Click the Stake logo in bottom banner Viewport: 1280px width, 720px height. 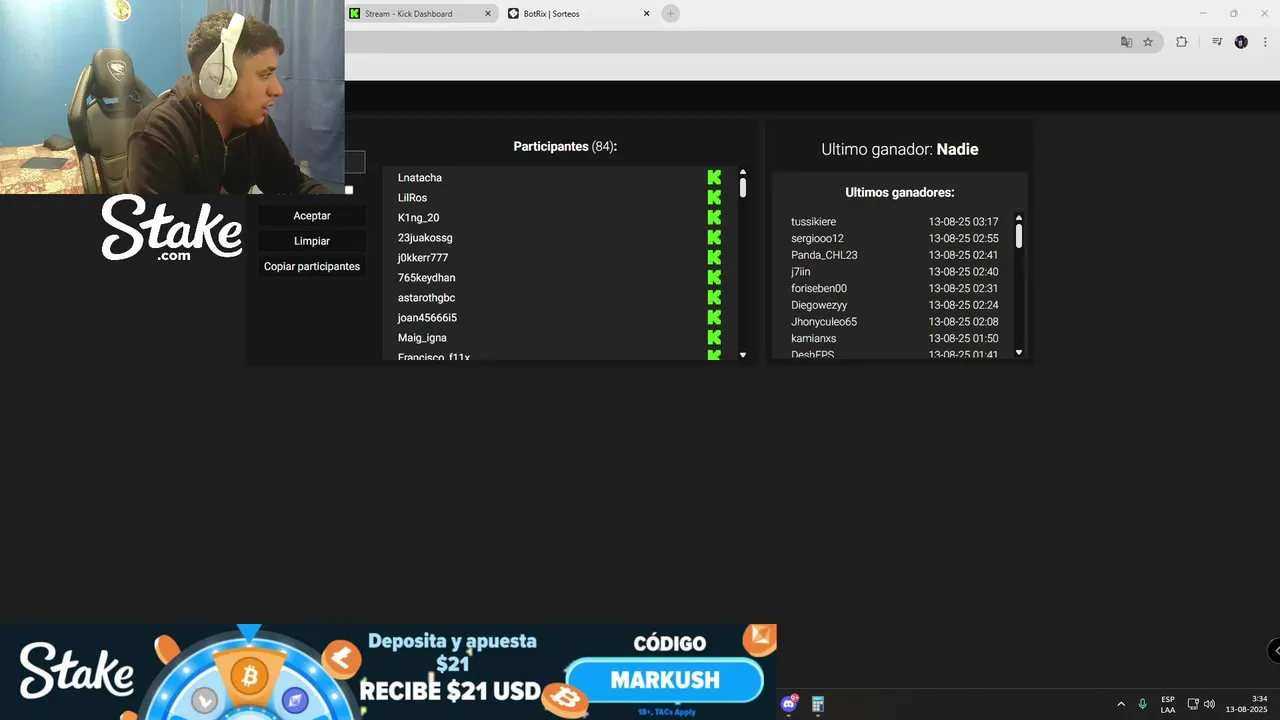(x=77, y=670)
